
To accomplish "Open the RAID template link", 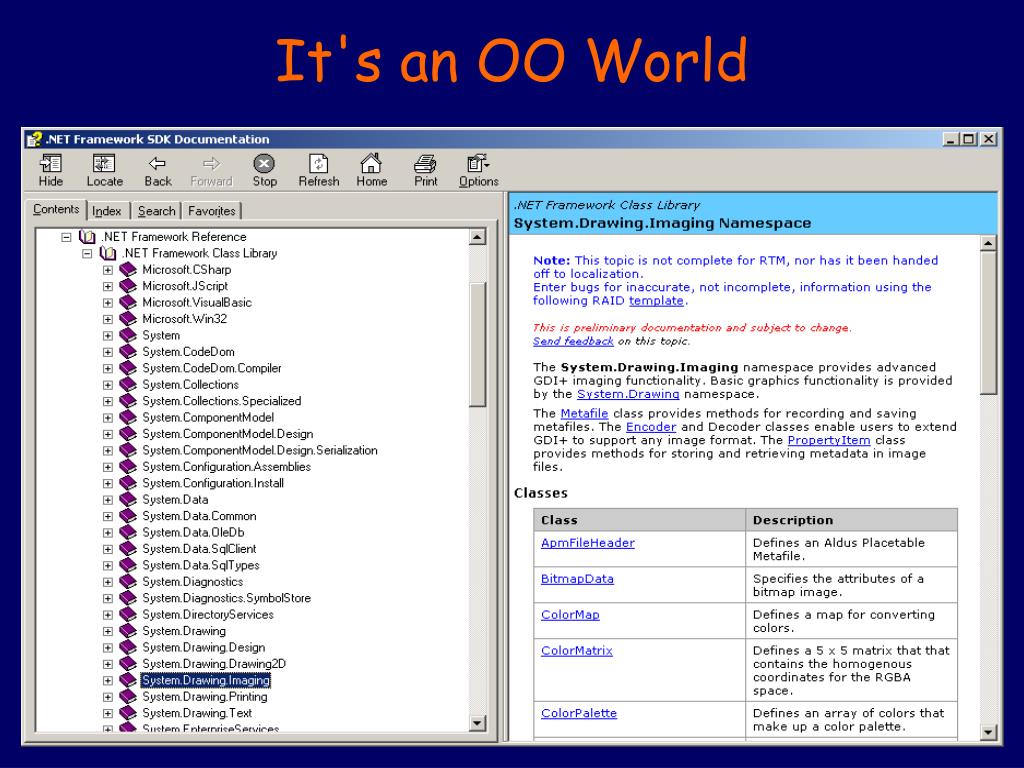I will [656, 300].
